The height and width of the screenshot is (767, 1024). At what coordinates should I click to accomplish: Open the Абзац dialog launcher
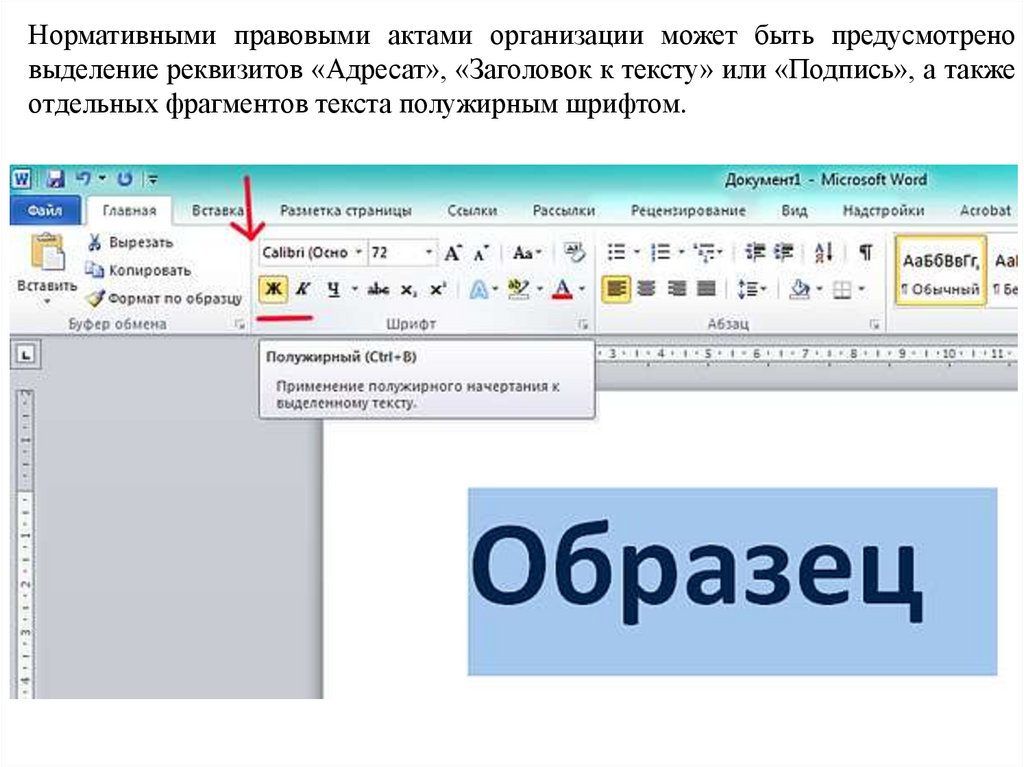(874, 324)
